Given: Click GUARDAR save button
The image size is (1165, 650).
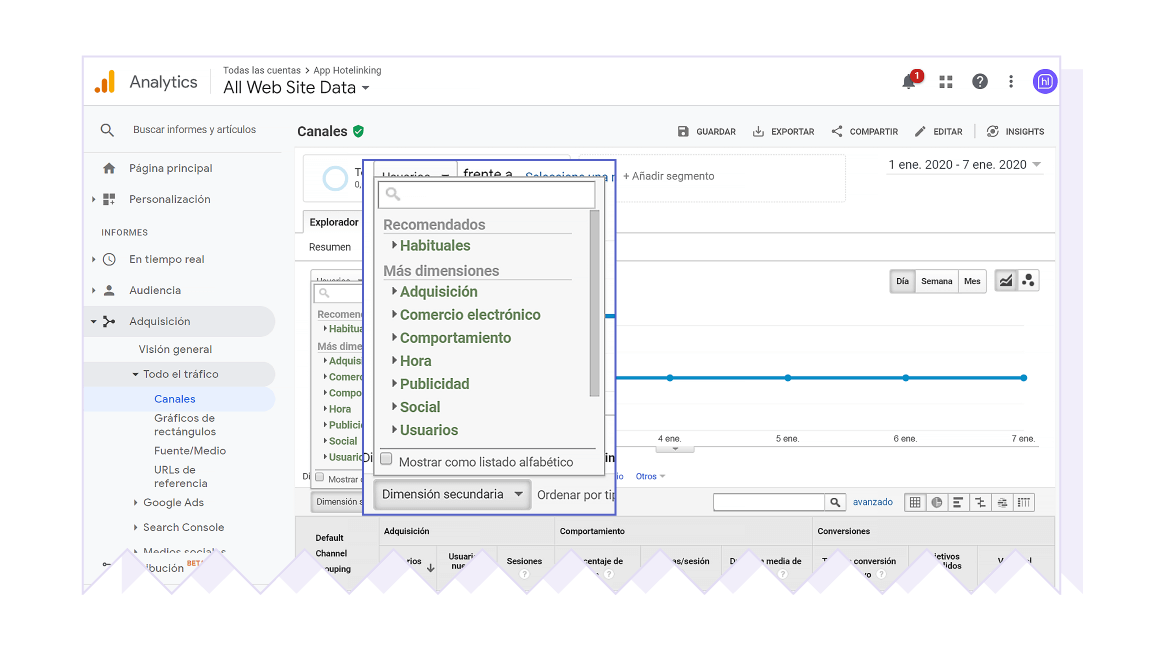Looking at the screenshot, I should [x=707, y=131].
